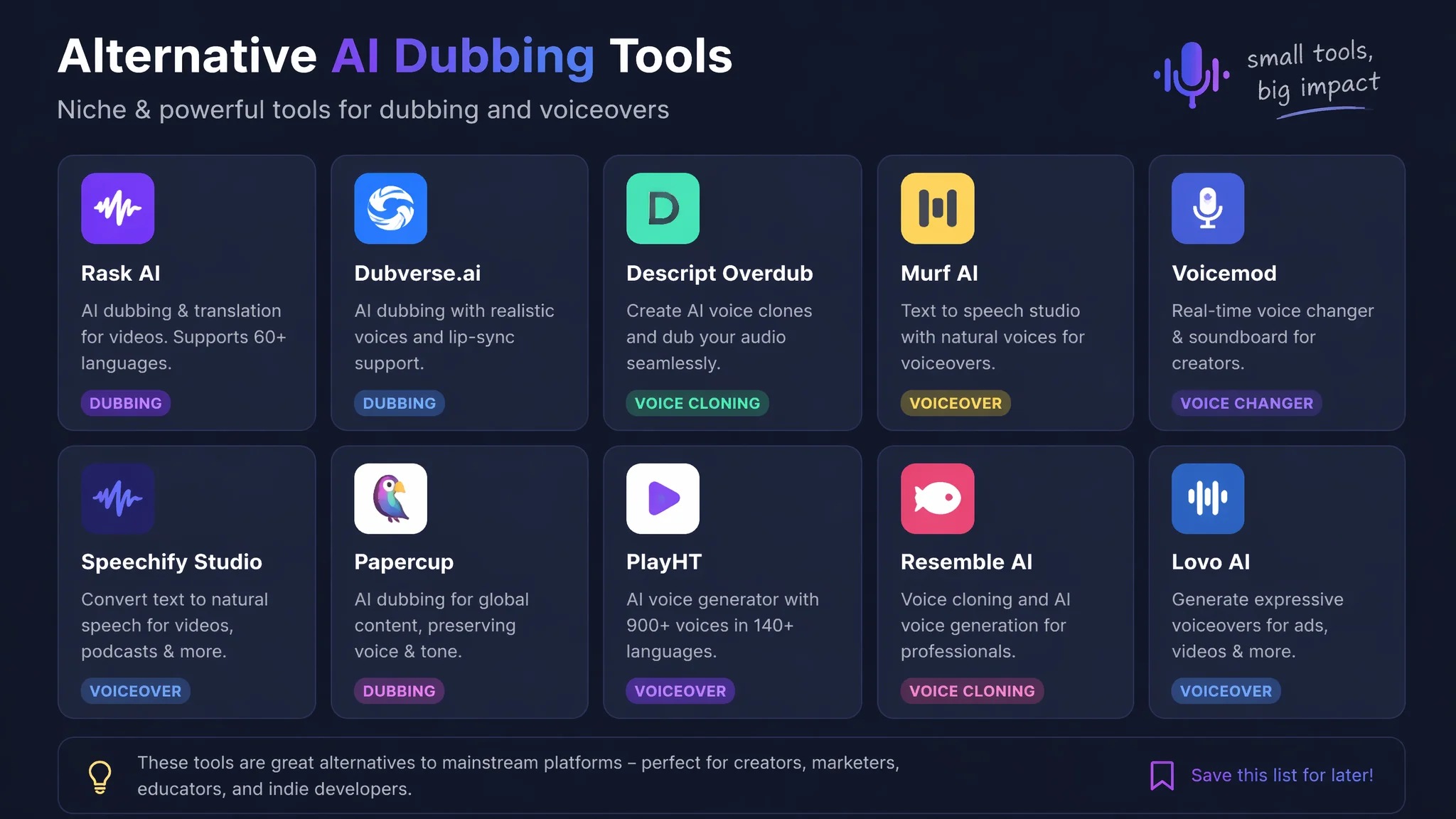Select the VOICE CLONING tag on Descript Overdub
Screen dimensions: 1456x819
[x=697, y=403]
